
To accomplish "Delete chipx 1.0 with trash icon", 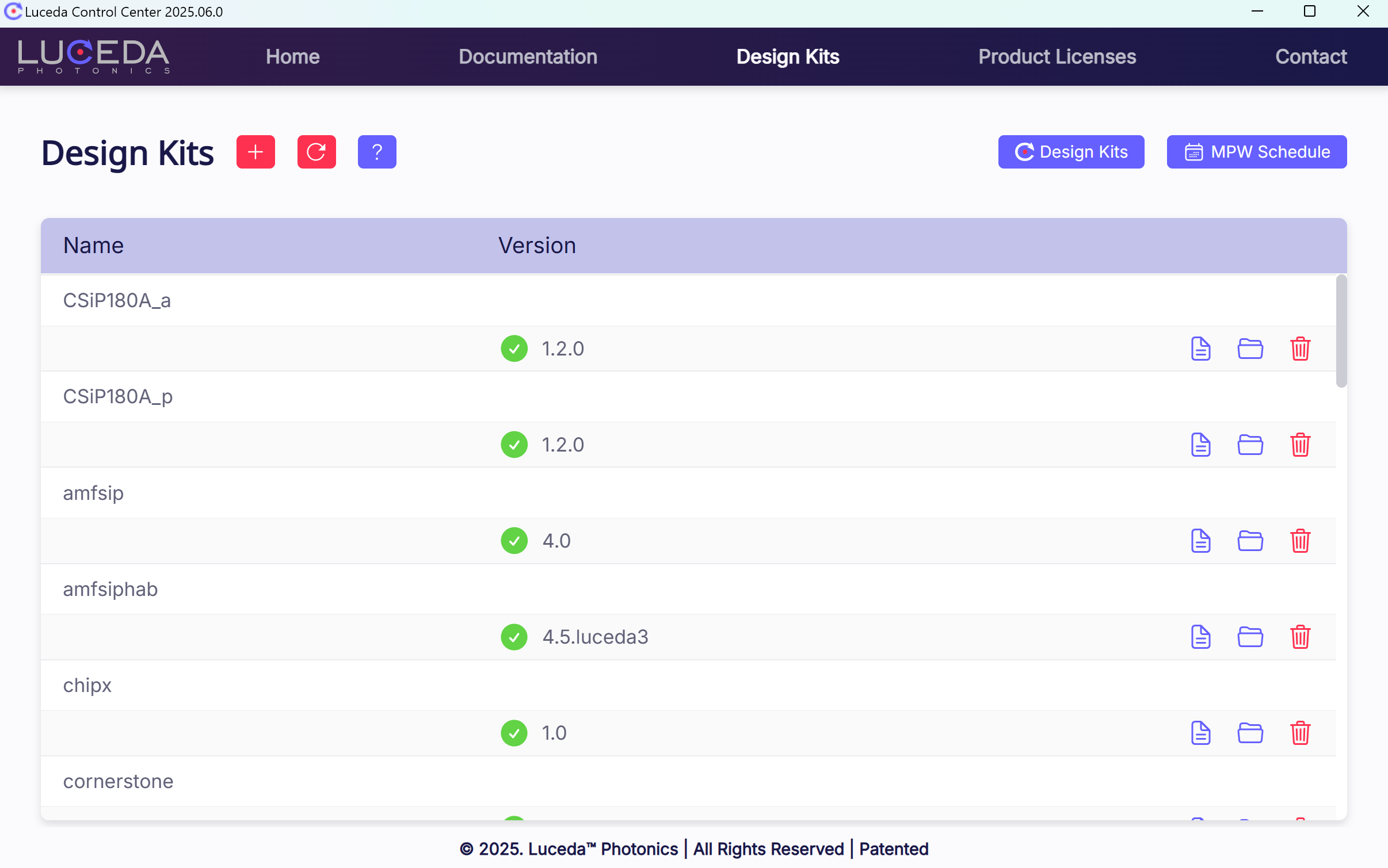I will pos(1300,733).
